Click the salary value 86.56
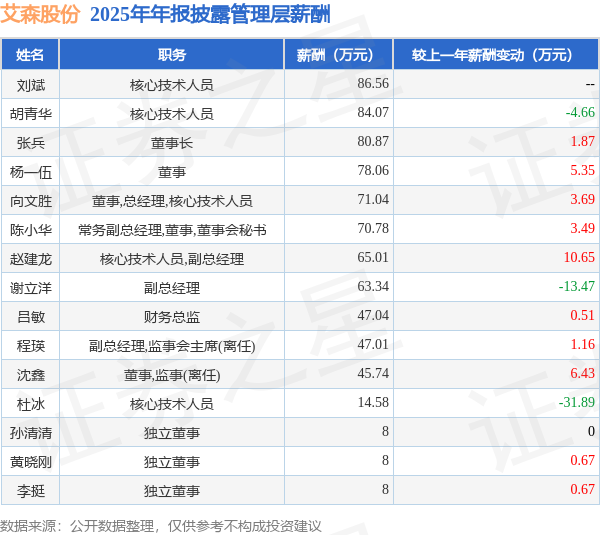This screenshot has height=535, width=600. (x=373, y=83)
